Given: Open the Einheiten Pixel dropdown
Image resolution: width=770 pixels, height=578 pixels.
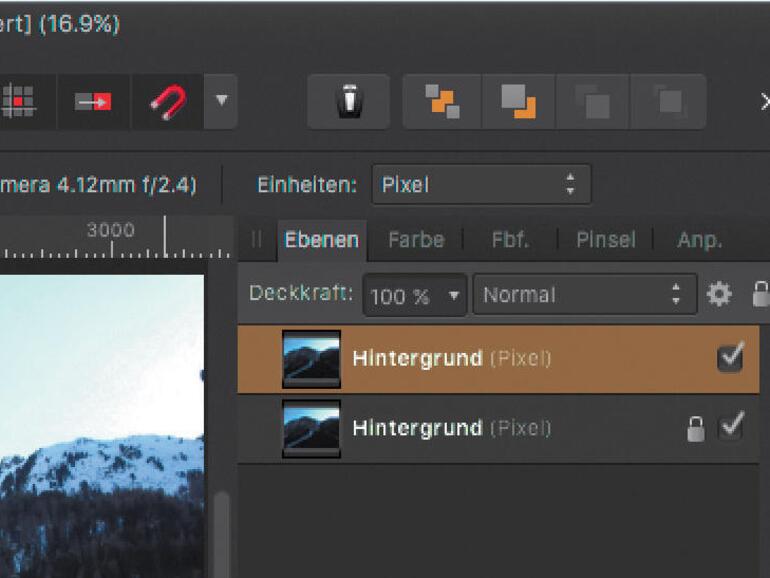Looking at the screenshot, I should coord(481,185).
